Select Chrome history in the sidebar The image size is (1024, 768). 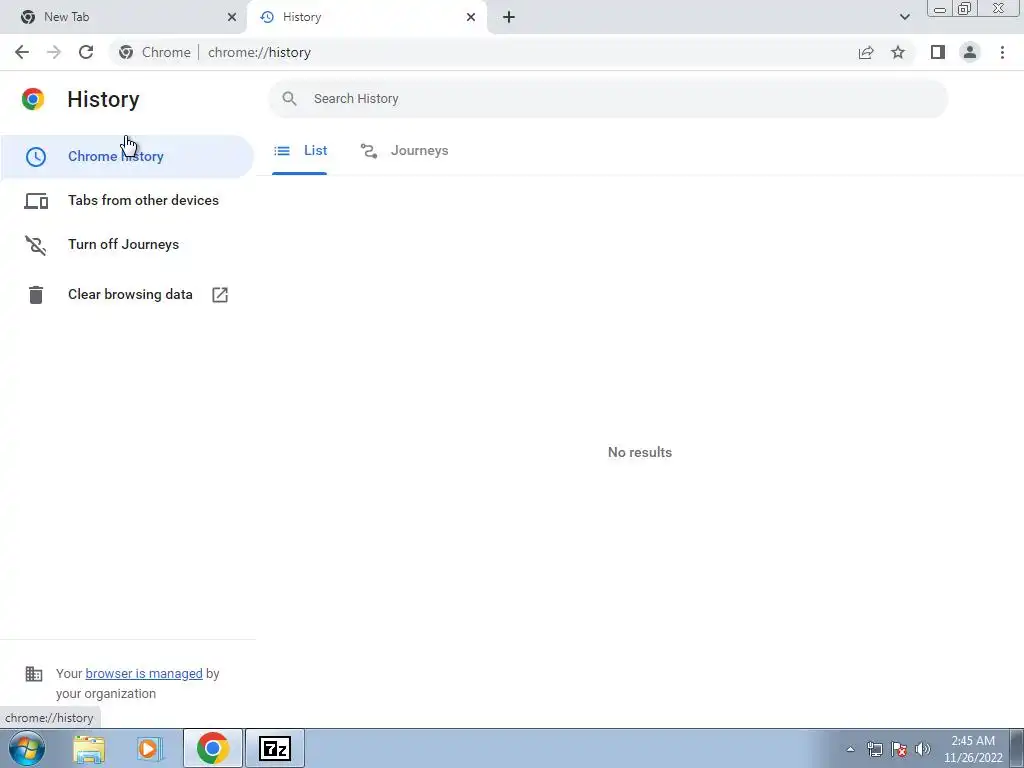(x=127, y=157)
